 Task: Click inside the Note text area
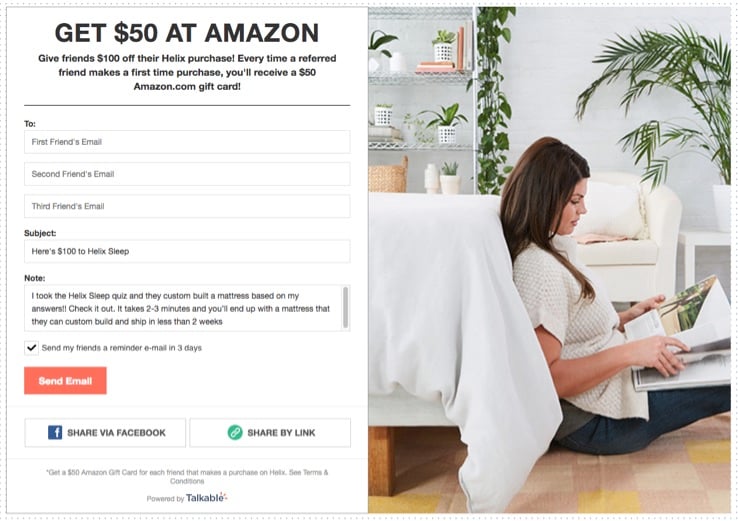[x=184, y=308]
